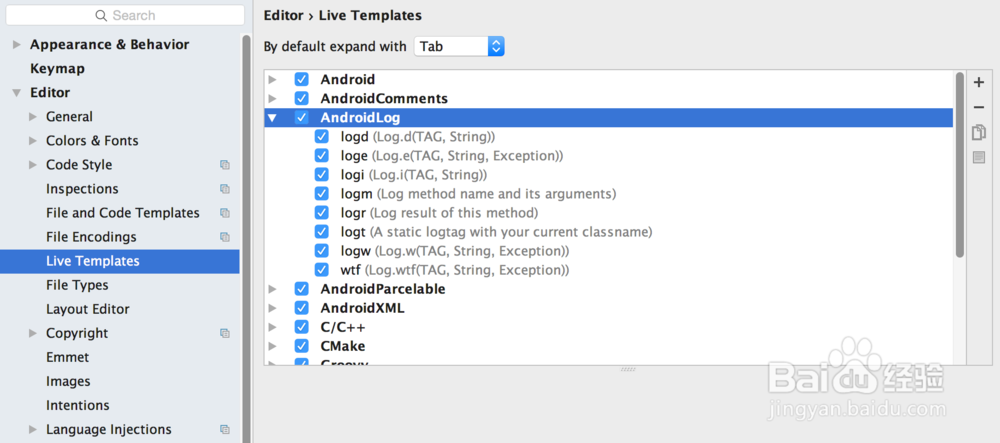Click the per-project icon beside Copyright
This screenshot has width=1000, height=443.
coord(225,333)
